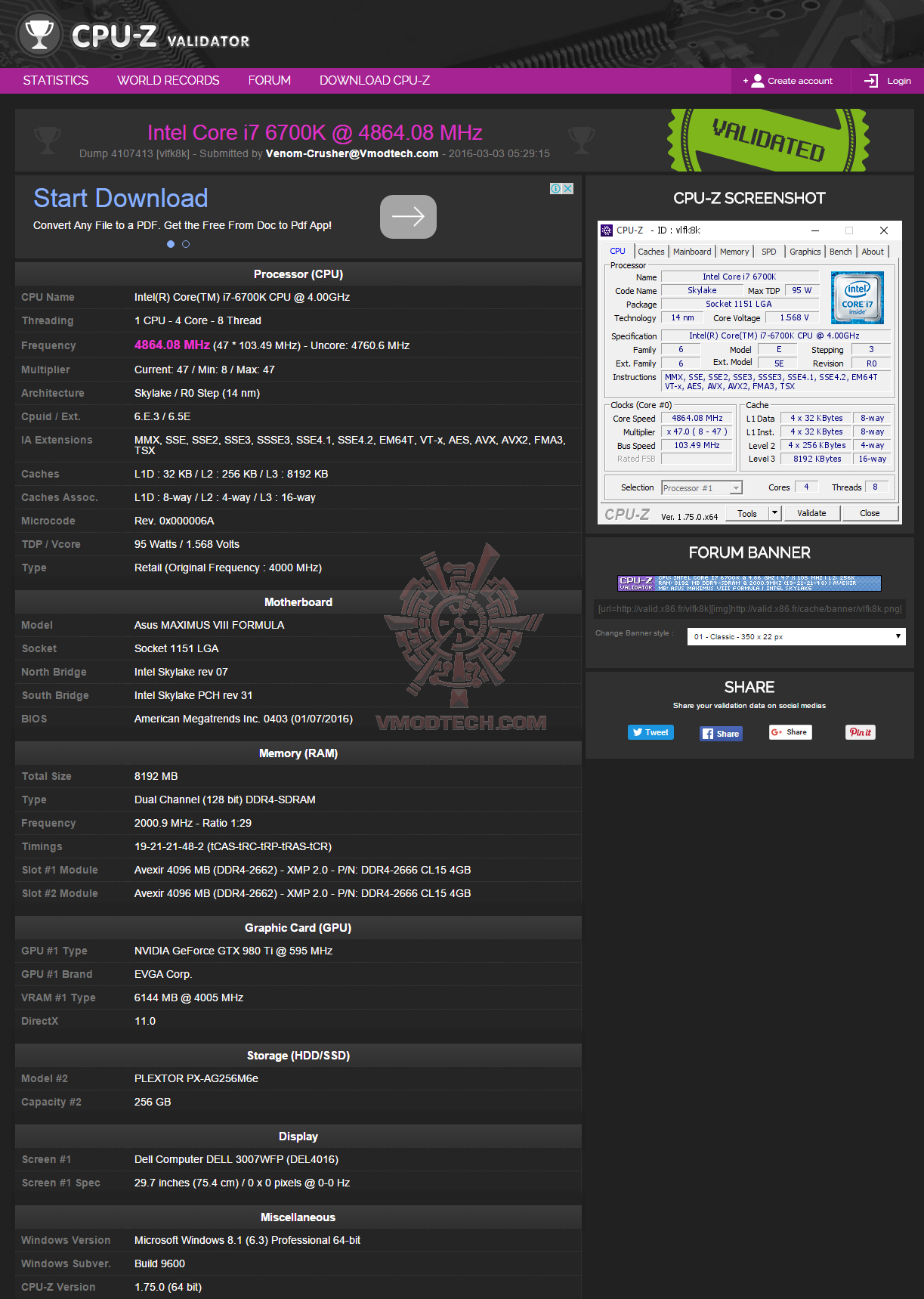The height and width of the screenshot is (1299, 924).
Task: Click the forum banner preview image
Action: tap(749, 583)
